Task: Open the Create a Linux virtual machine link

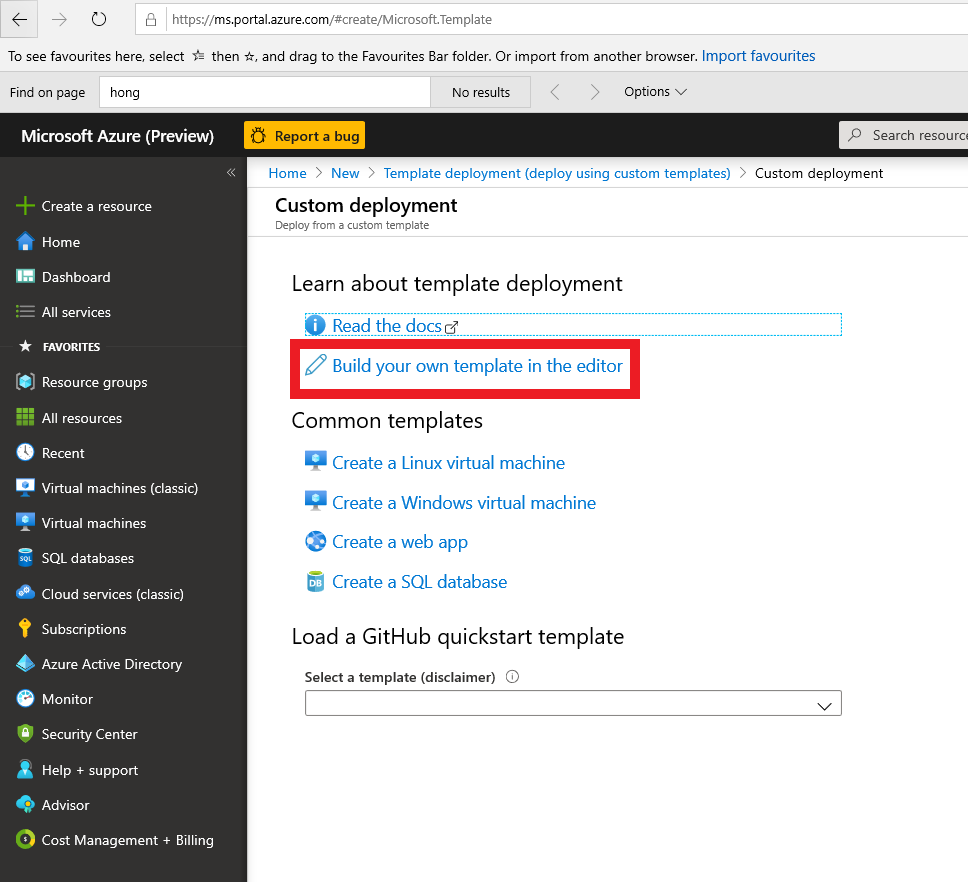Action: [448, 463]
